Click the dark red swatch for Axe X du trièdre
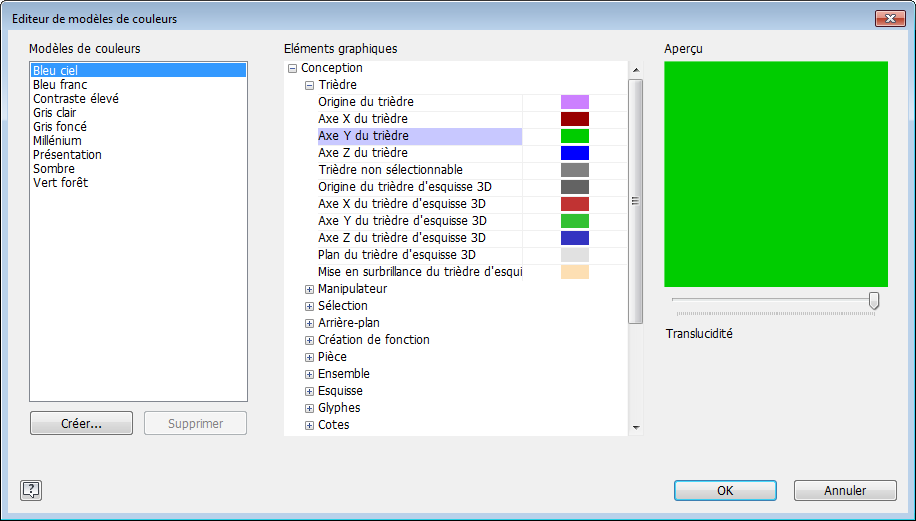The height and width of the screenshot is (521, 916). (575, 119)
